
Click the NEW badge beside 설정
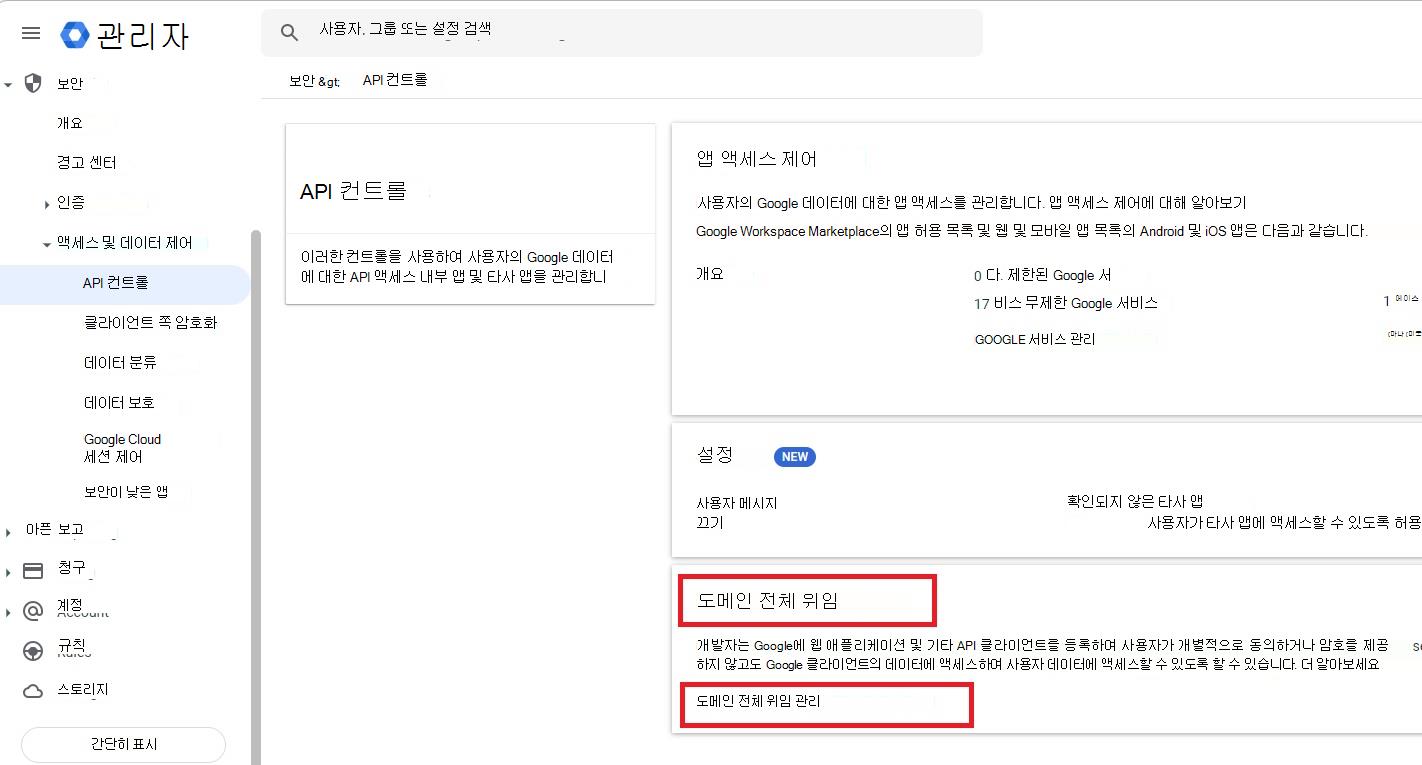click(x=795, y=457)
